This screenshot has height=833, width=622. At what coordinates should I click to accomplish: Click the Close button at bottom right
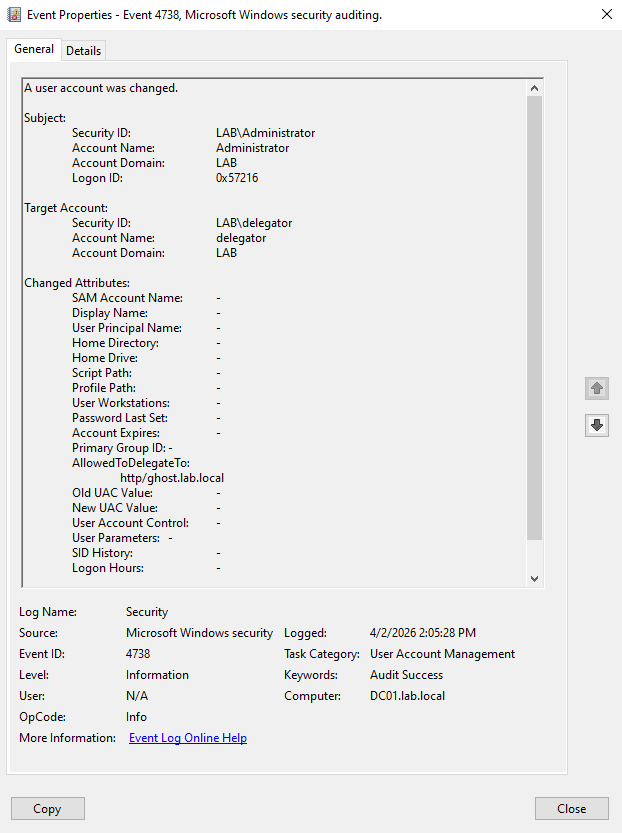point(572,809)
